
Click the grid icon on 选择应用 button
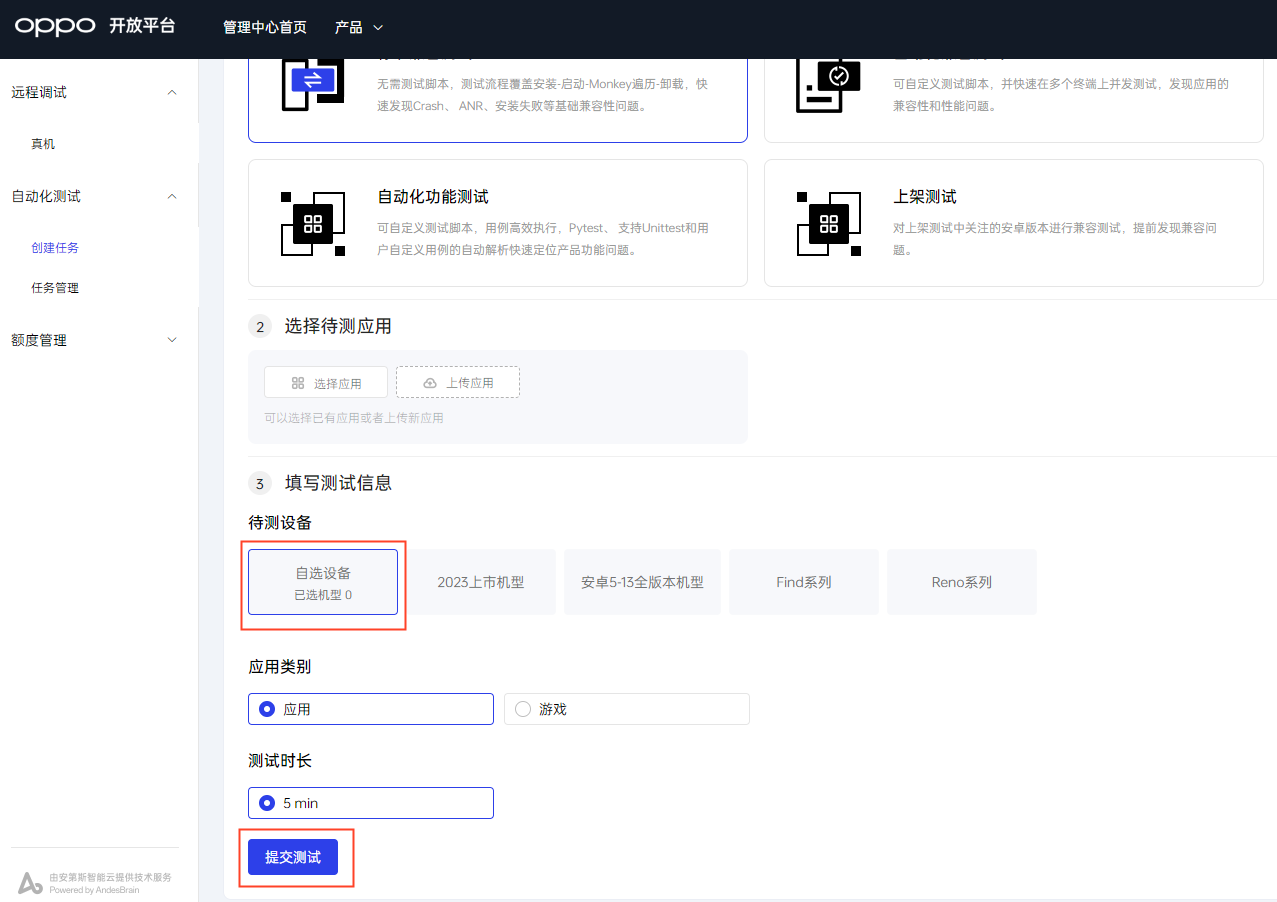297,382
